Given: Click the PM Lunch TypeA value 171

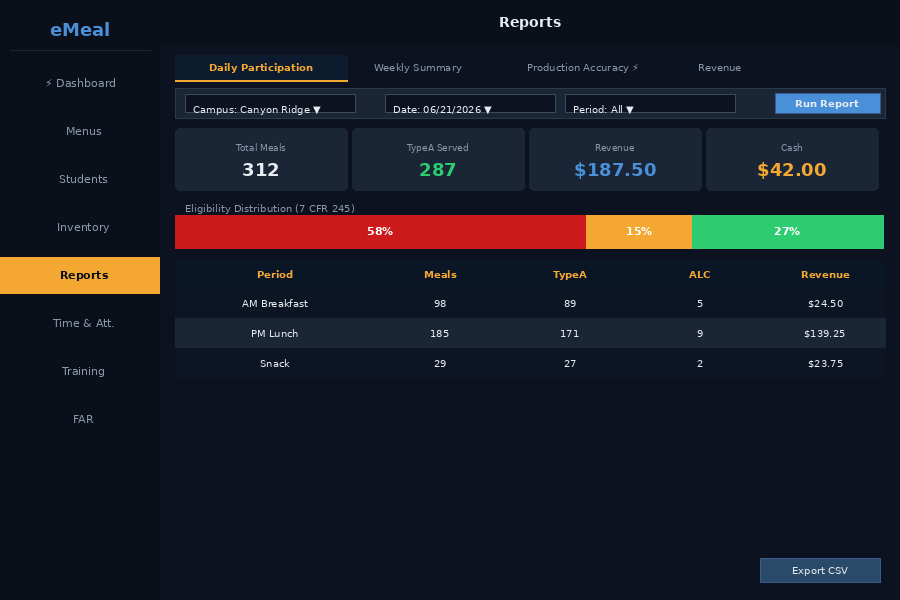Looking at the screenshot, I should point(570,334).
